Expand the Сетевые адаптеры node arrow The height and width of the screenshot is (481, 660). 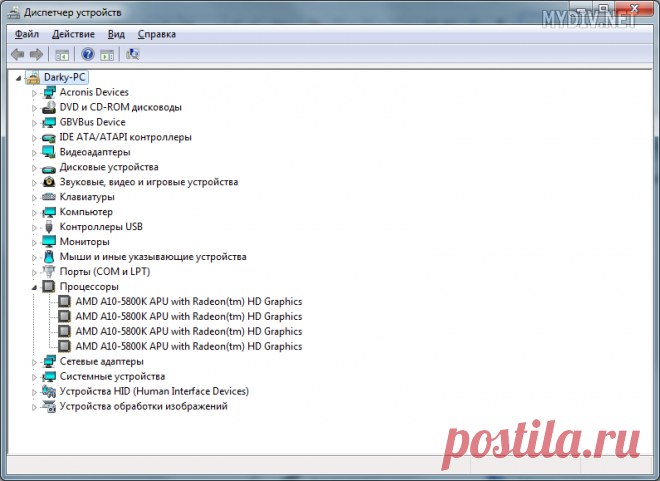click(x=34, y=362)
